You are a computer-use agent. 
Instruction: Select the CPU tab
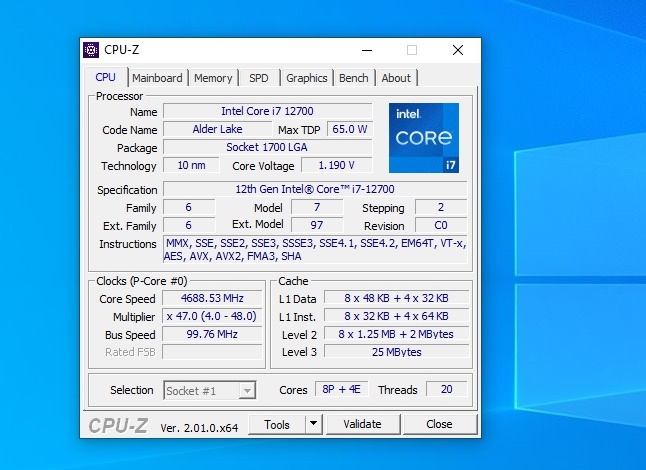tap(105, 77)
